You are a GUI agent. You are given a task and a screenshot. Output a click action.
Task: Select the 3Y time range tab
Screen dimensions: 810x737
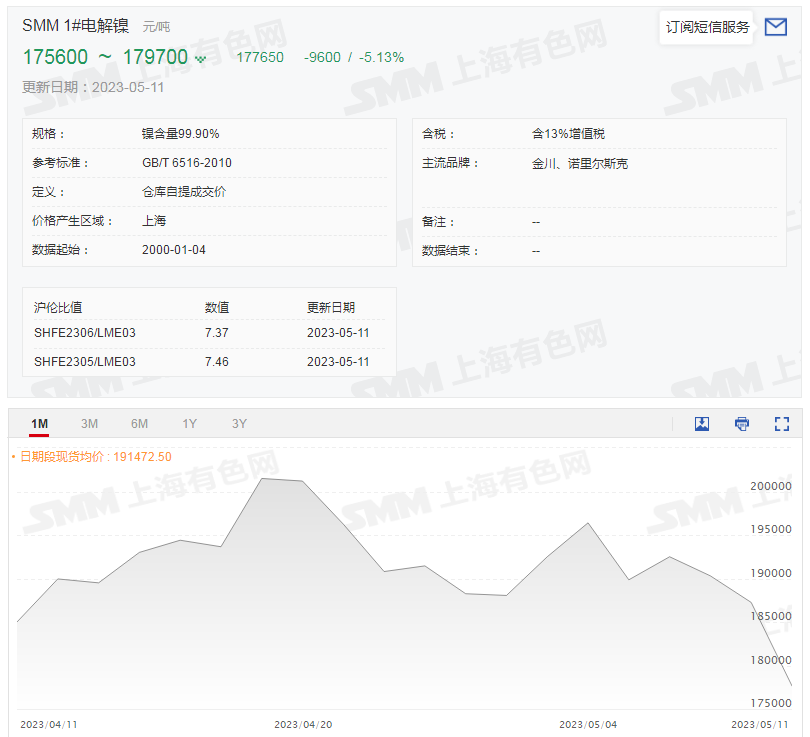(239, 424)
